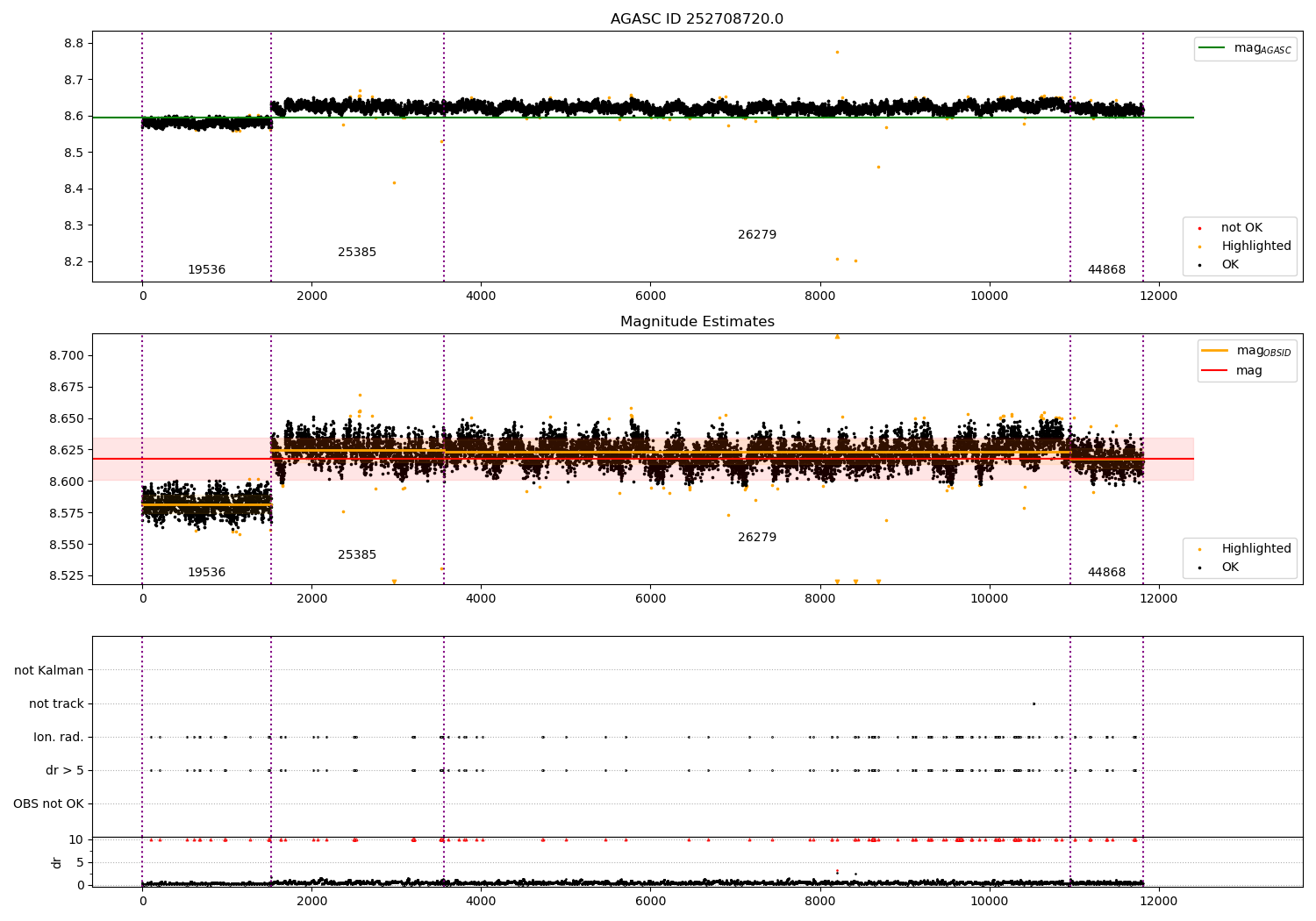The width and height of the screenshot is (1316, 921).
Task: Click the lone black point in 'not track' row
Action: [1033, 703]
